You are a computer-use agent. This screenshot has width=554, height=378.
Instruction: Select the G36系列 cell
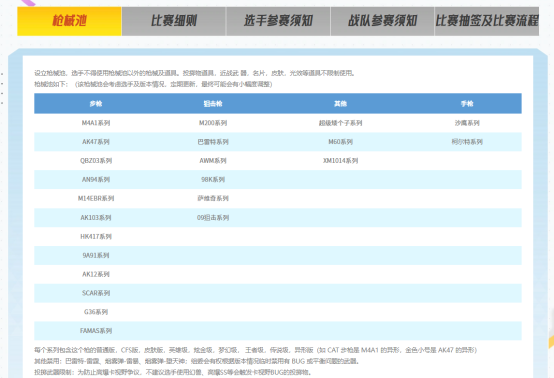coord(96,312)
